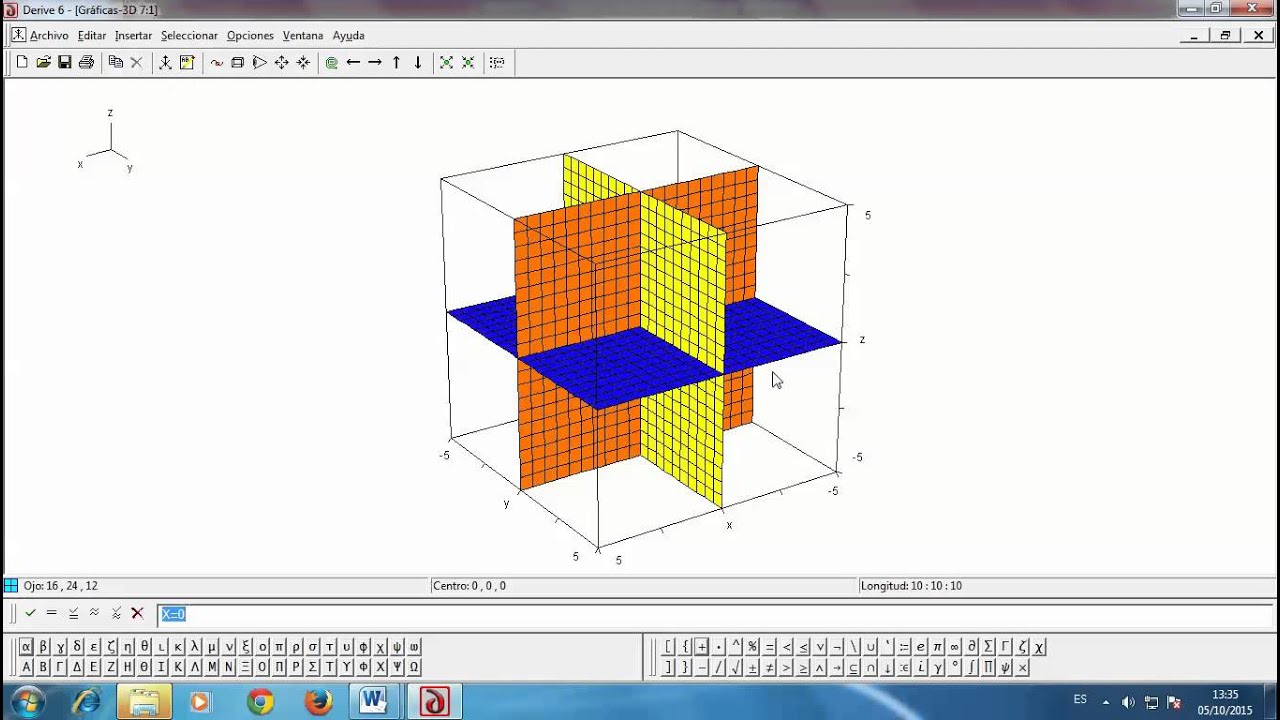Click the Copy plot window icon
1280x720 pixels.
[116, 62]
